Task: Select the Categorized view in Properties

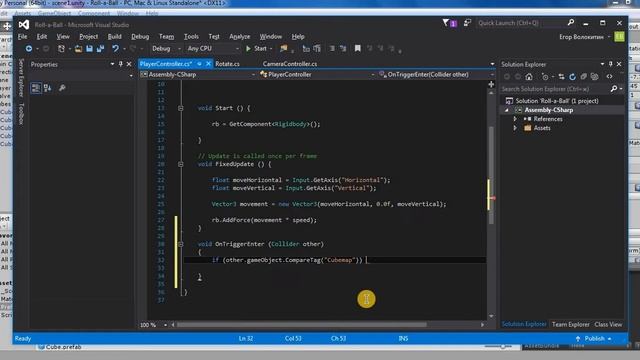Action: (36, 88)
